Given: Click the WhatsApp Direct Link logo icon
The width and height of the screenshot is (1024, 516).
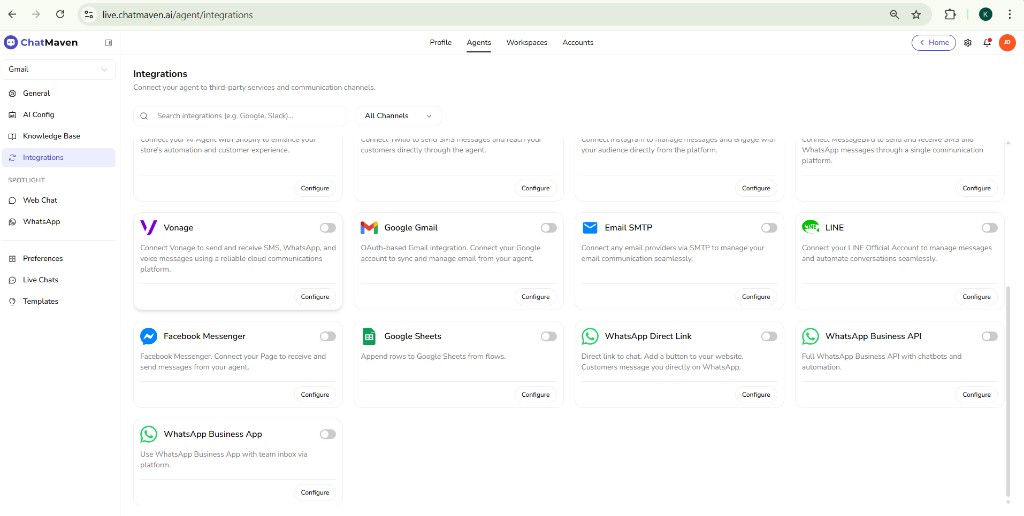Looking at the screenshot, I should (x=590, y=336).
